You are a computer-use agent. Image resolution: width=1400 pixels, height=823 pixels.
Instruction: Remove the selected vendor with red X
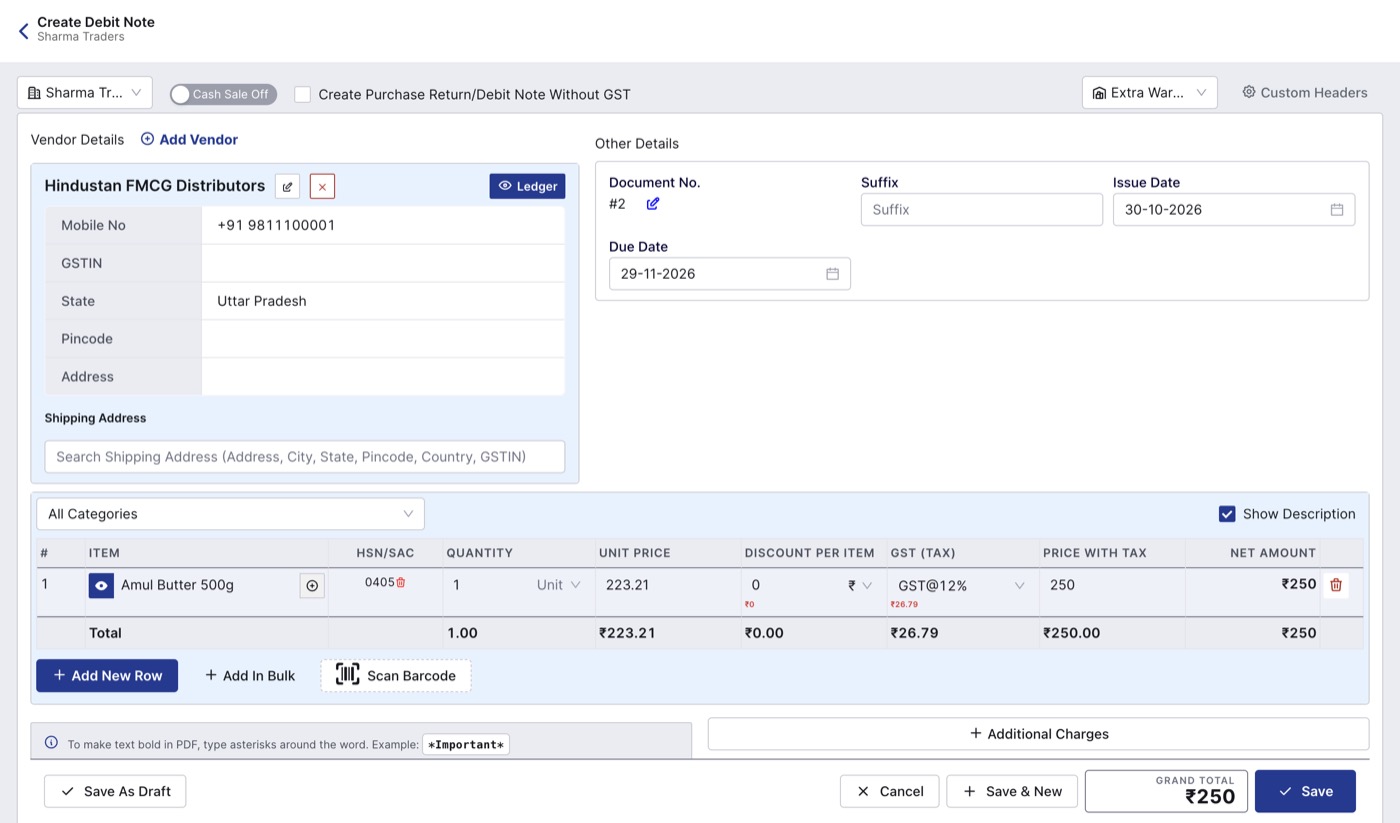(x=322, y=186)
